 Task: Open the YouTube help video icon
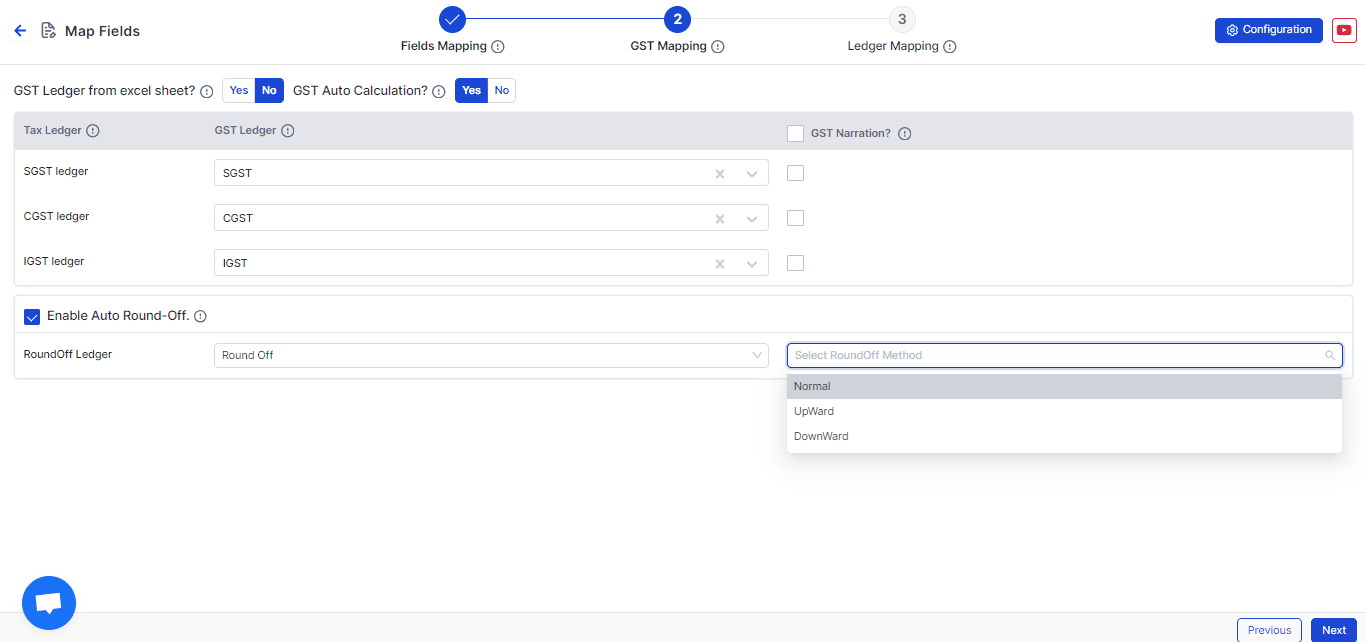pyautogui.click(x=1344, y=30)
